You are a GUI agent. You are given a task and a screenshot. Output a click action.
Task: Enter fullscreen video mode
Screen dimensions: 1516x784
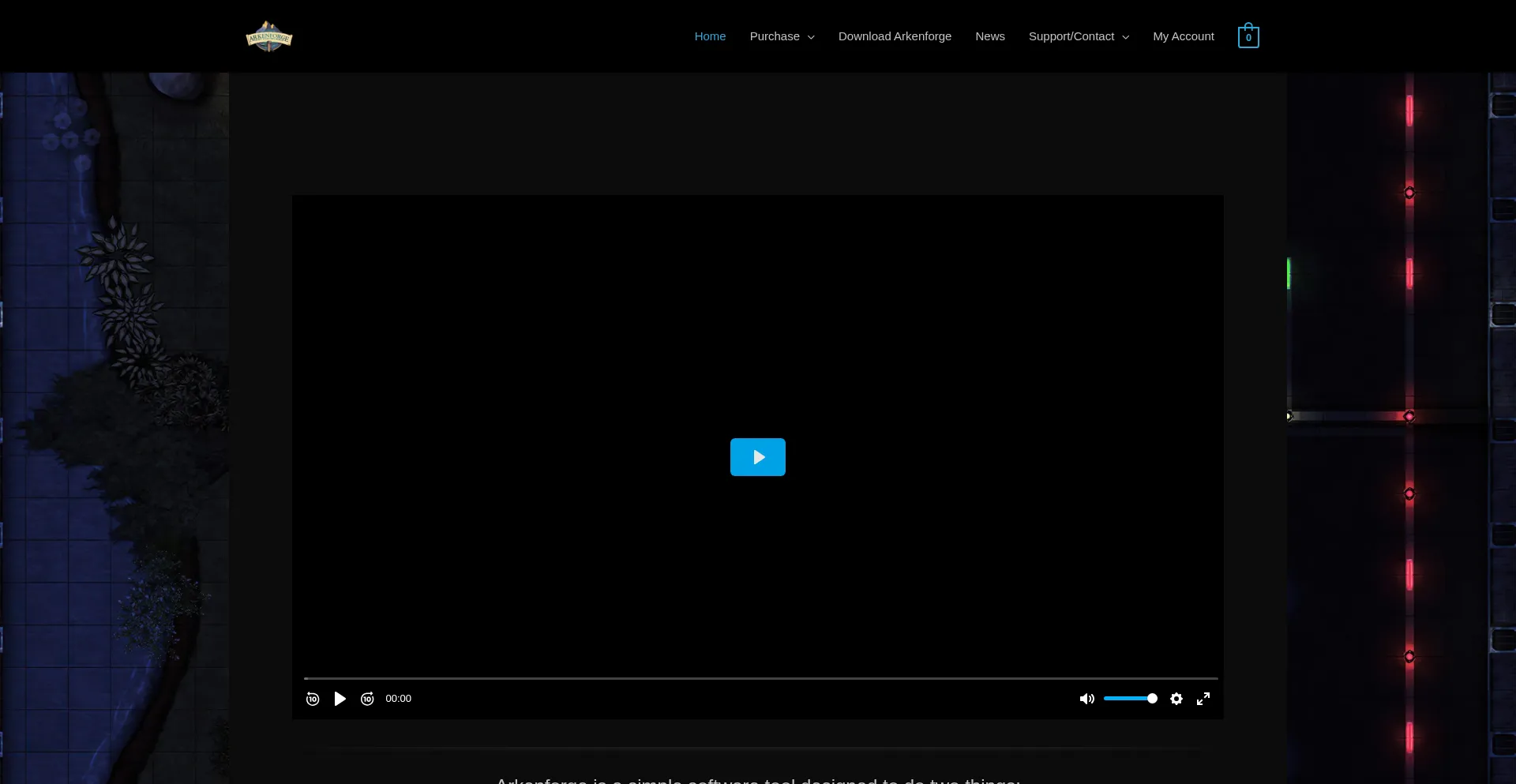tap(1203, 699)
